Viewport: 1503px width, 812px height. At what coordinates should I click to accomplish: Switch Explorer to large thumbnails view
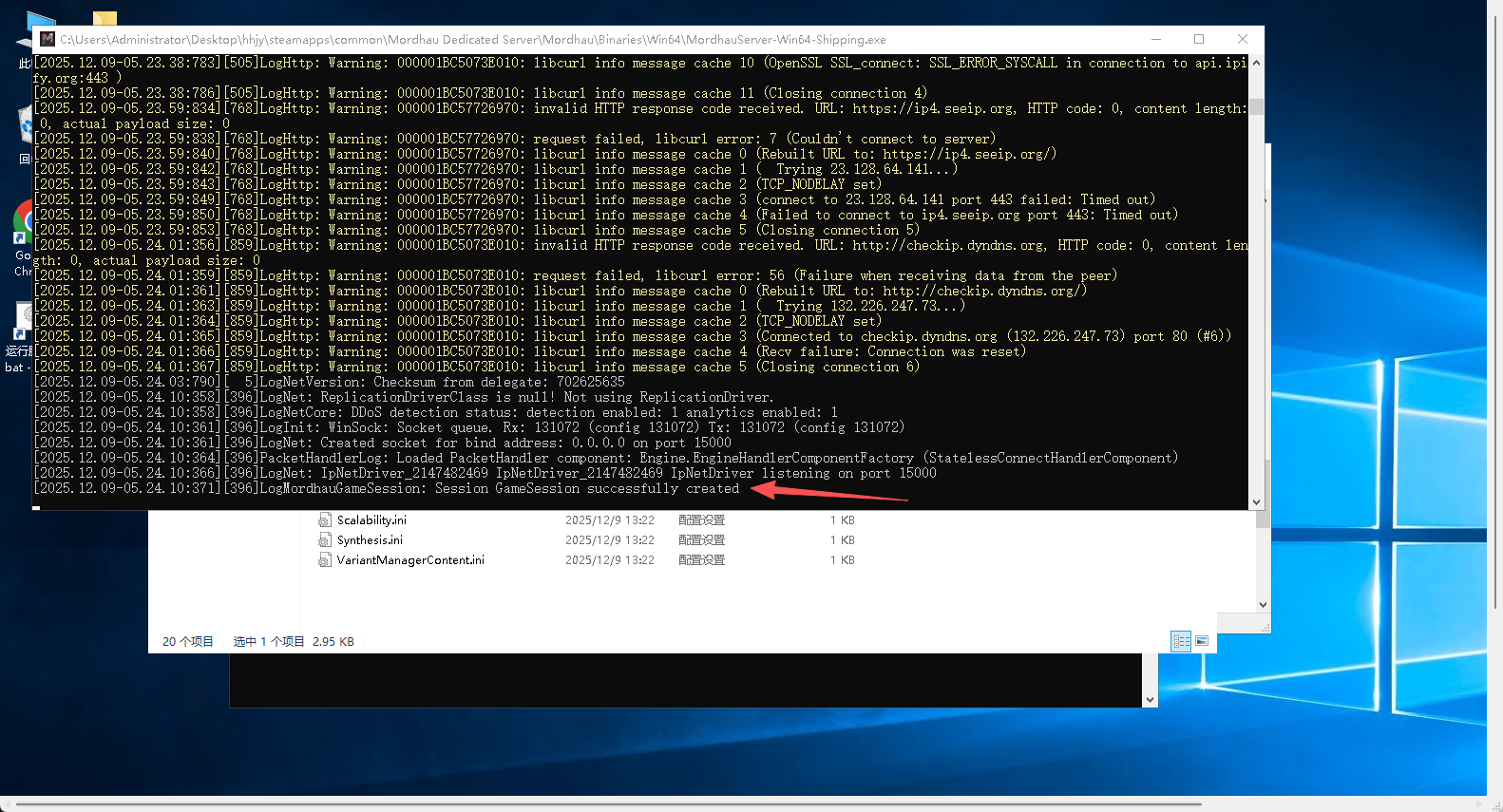tap(1202, 642)
